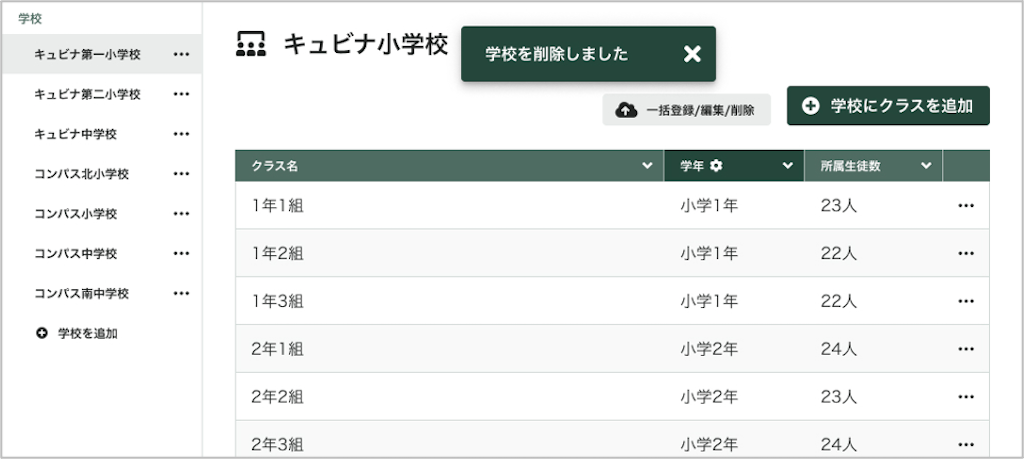This screenshot has height=459, width=1024.
Task: Expand the クラス名 column sort dropdown
Action: click(x=647, y=166)
